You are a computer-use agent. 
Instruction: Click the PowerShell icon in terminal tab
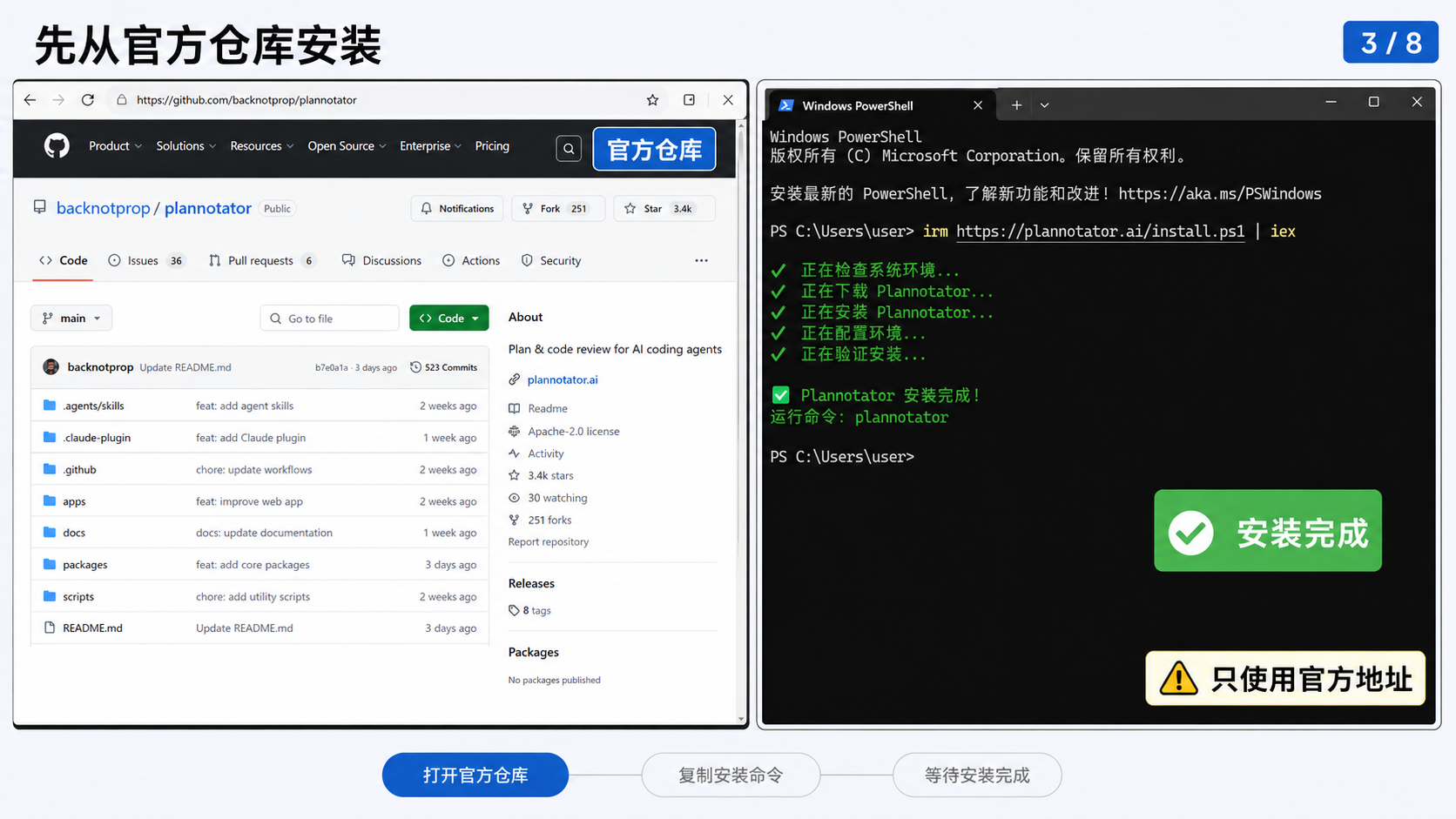coord(785,105)
